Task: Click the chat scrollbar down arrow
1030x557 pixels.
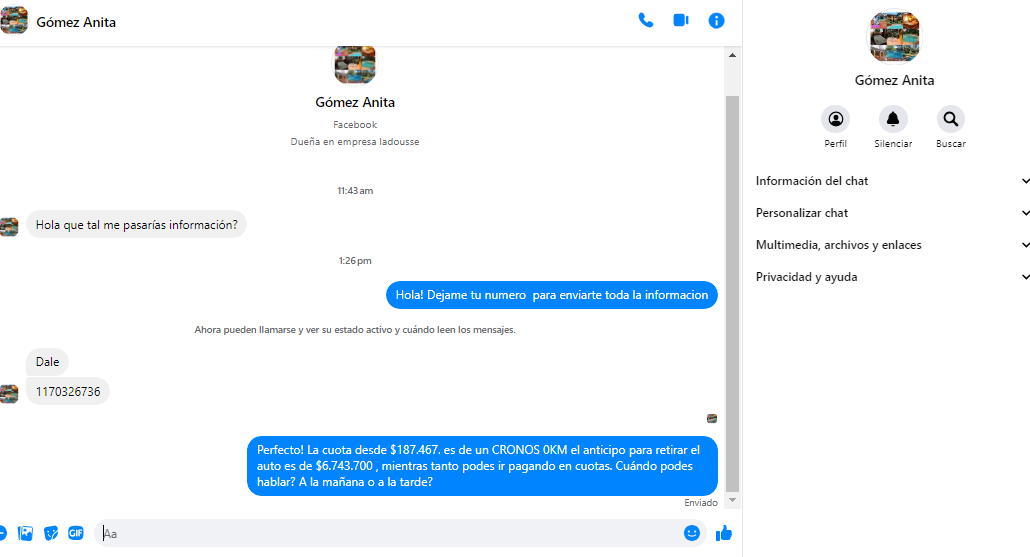Action: tap(732, 499)
